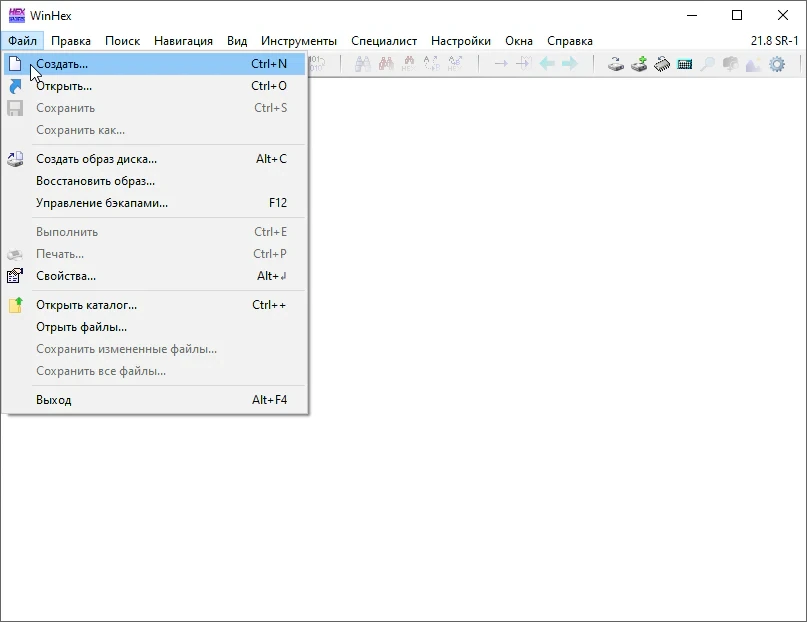The width and height of the screenshot is (807, 622).
Task: Open the Справка menu
Action: click(570, 41)
